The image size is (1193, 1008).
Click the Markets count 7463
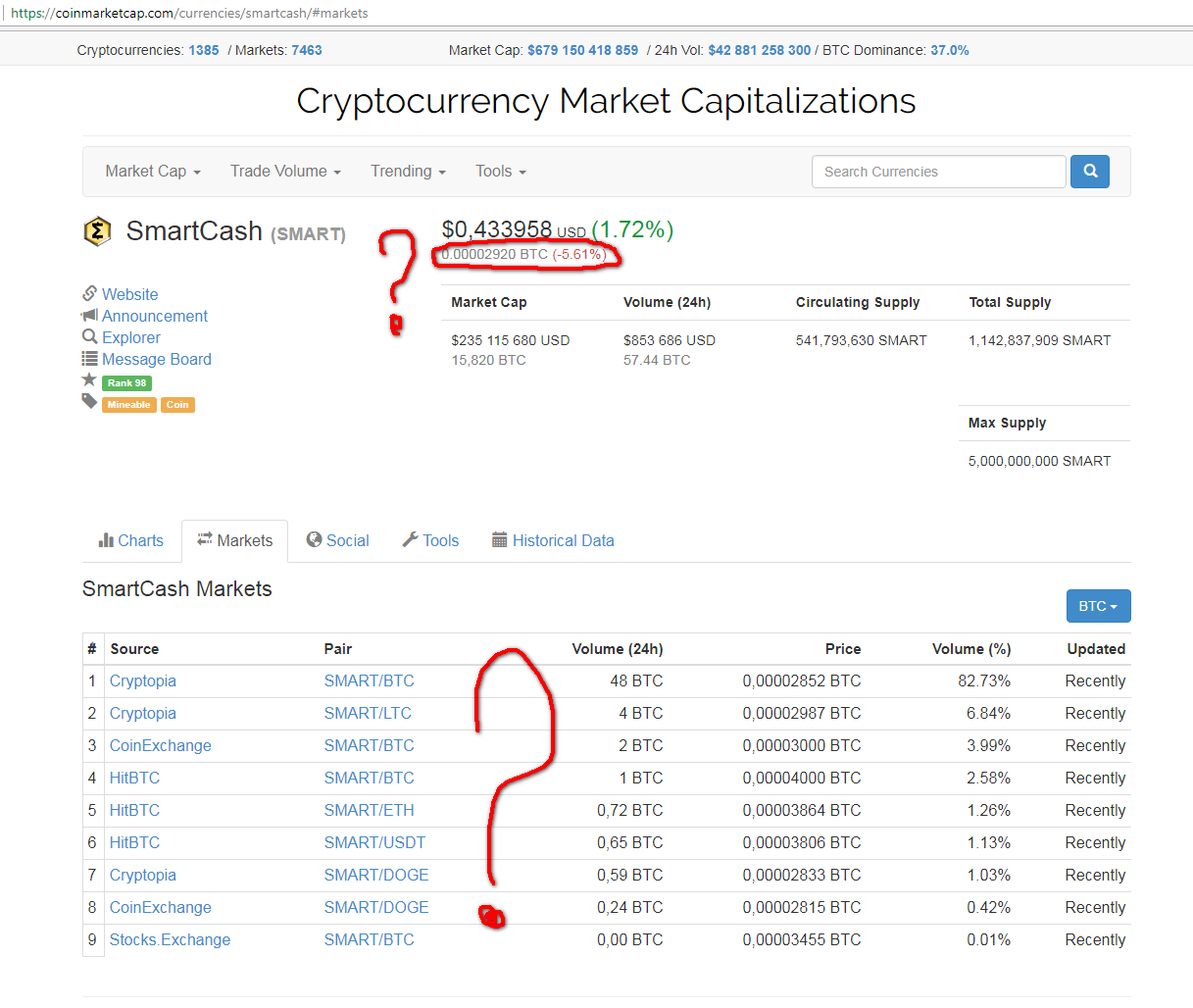pyautogui.click(x=307, y=50)
